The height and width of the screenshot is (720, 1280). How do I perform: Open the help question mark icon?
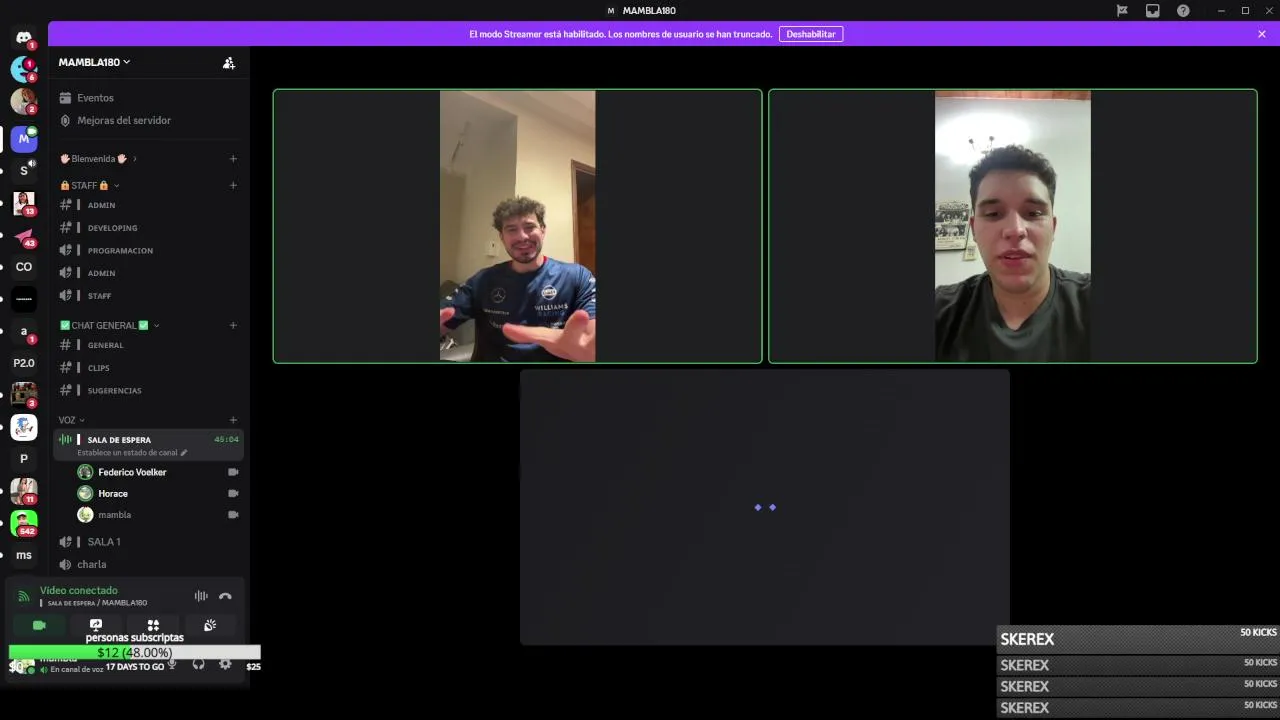[1183, 11]
